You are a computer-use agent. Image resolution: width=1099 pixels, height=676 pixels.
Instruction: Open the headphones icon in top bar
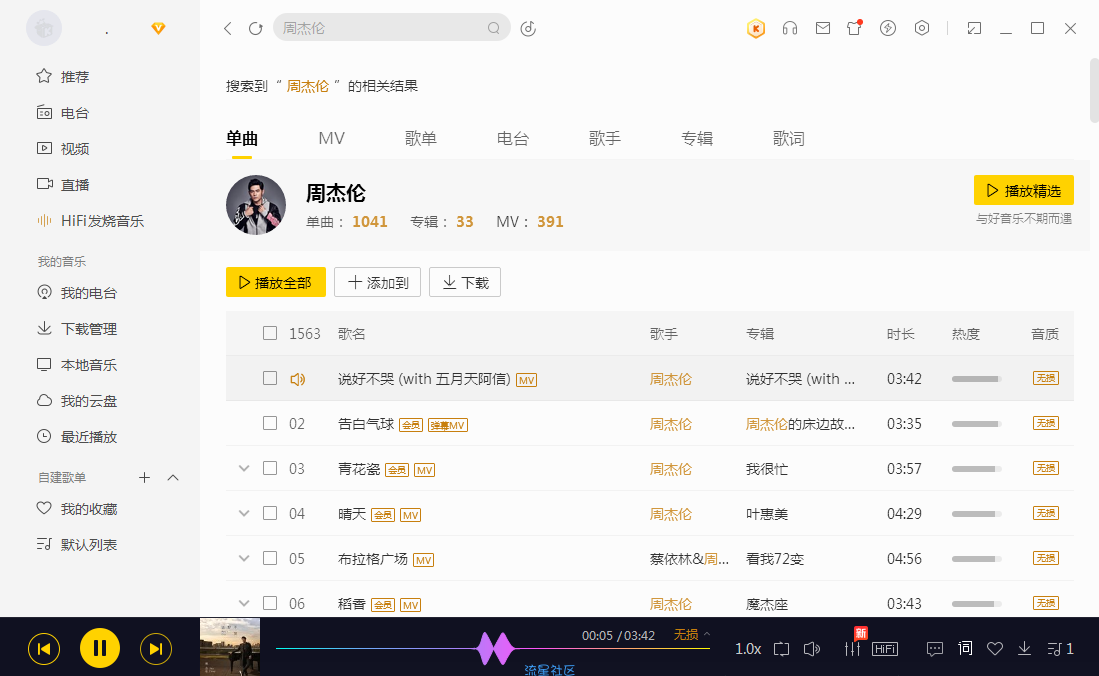(790, 28)
